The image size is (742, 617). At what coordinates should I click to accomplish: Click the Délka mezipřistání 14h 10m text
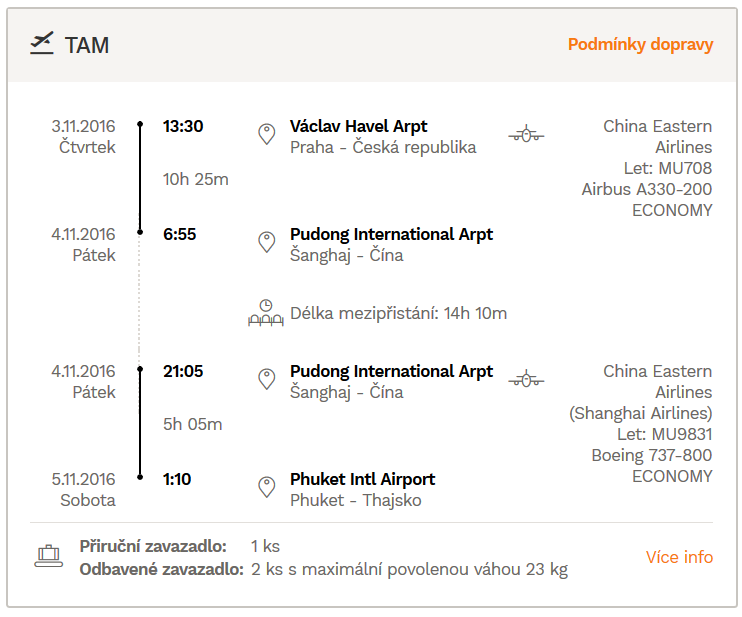398,313
